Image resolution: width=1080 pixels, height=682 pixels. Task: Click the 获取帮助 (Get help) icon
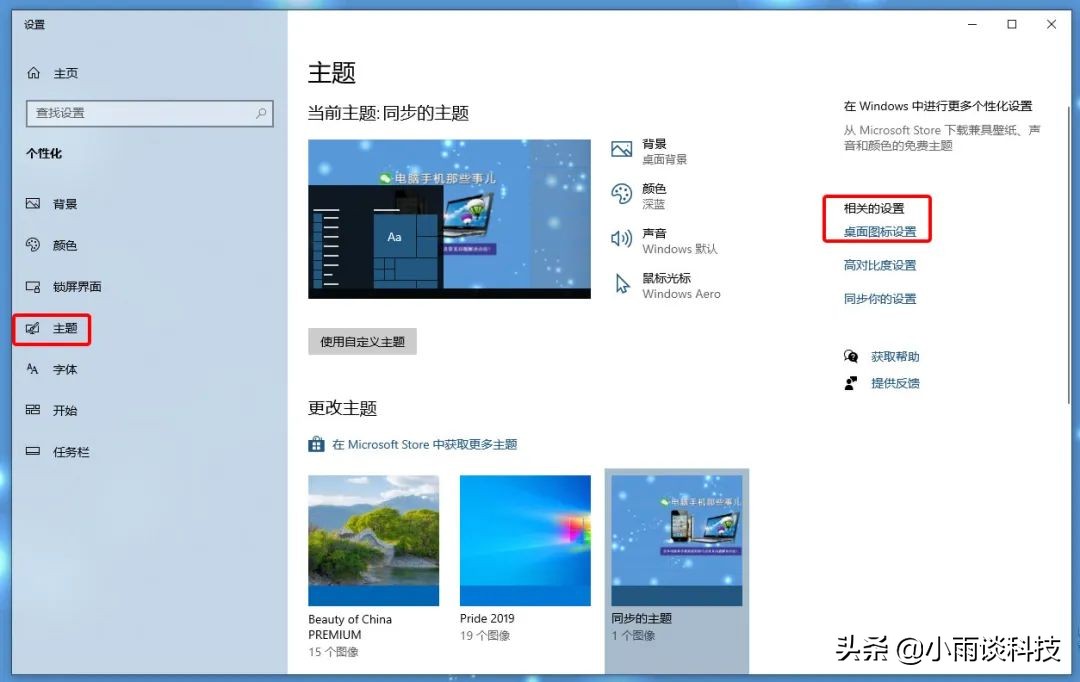(849, 356)
